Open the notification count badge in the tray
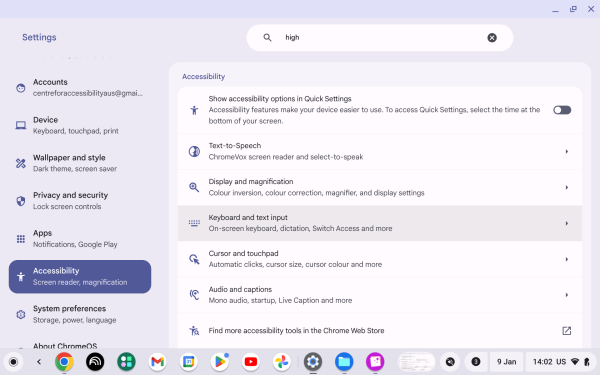The width and height of the screenshot is (600, 375). 476,362
